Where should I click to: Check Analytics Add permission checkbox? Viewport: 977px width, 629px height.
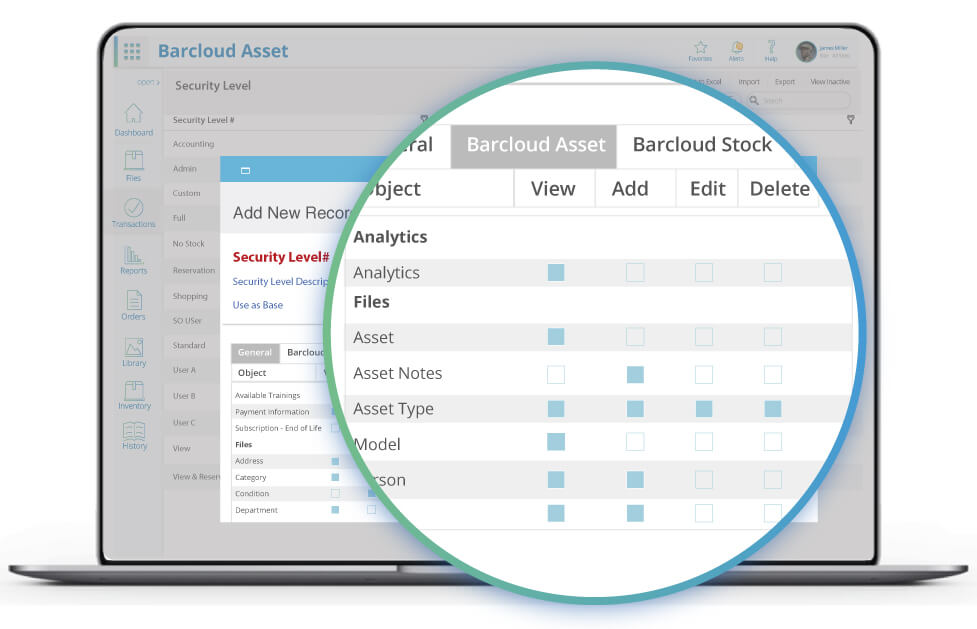635,272
